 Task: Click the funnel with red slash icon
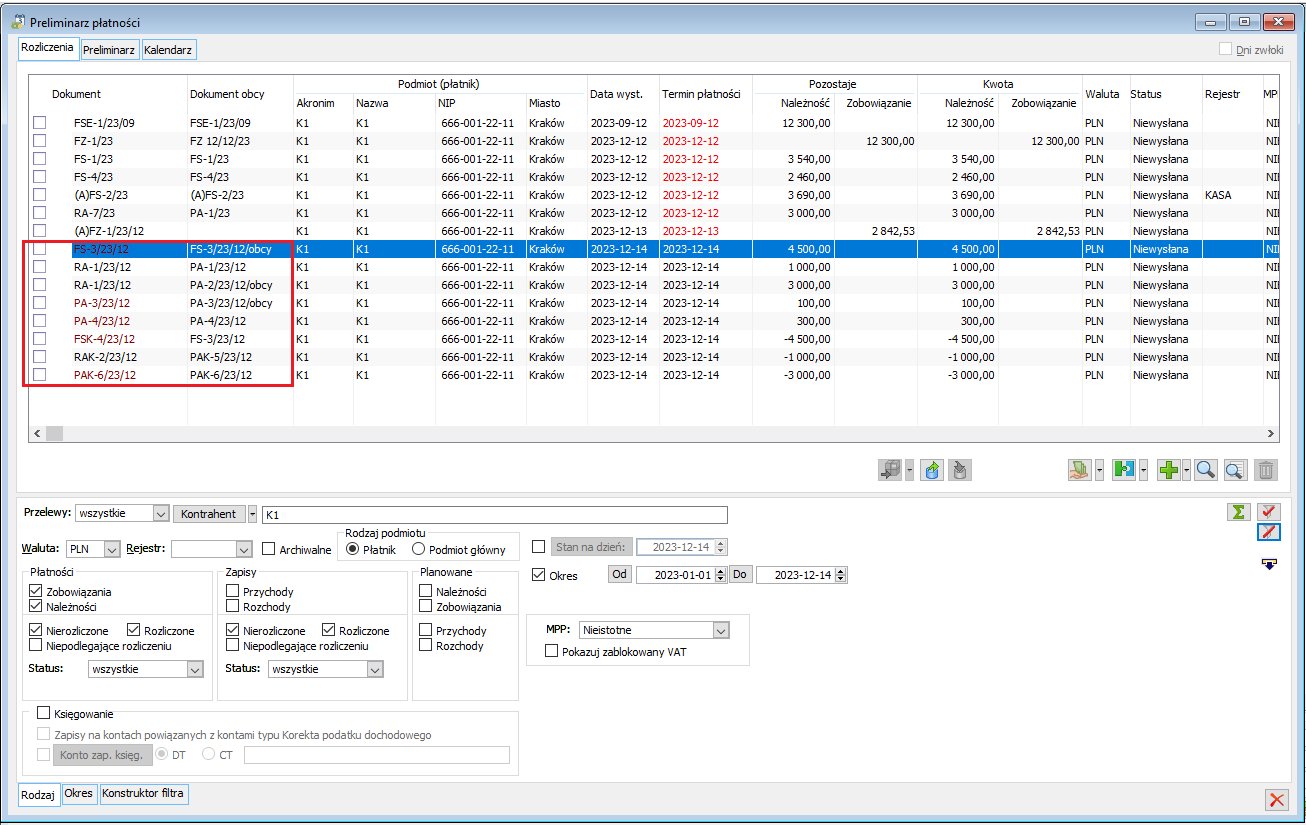(1269, 532)
